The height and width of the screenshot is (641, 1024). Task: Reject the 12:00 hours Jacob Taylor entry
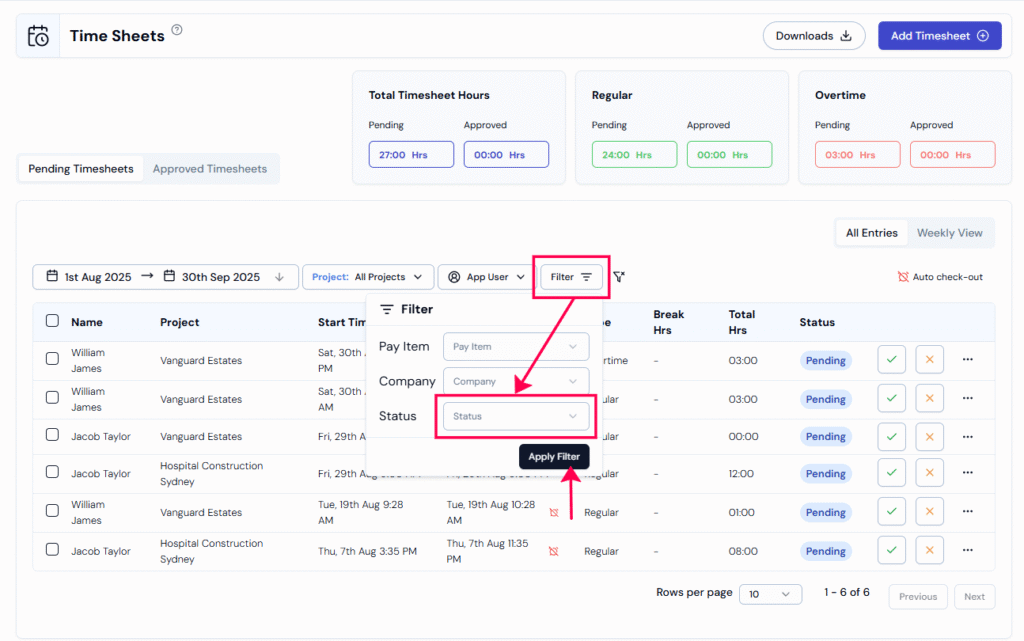(x=929, y=474)
